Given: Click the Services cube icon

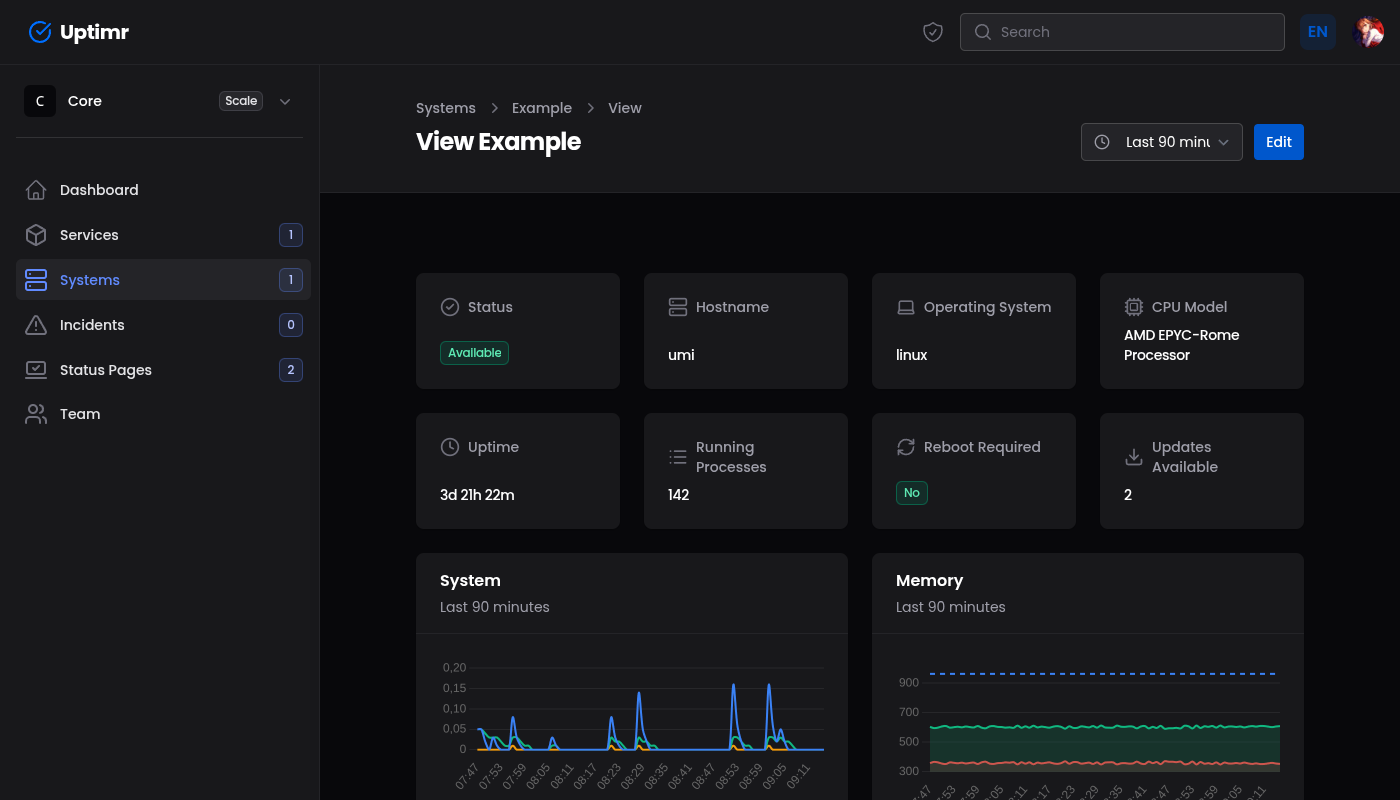Looking at the screenshot, I should coord(36,235).
